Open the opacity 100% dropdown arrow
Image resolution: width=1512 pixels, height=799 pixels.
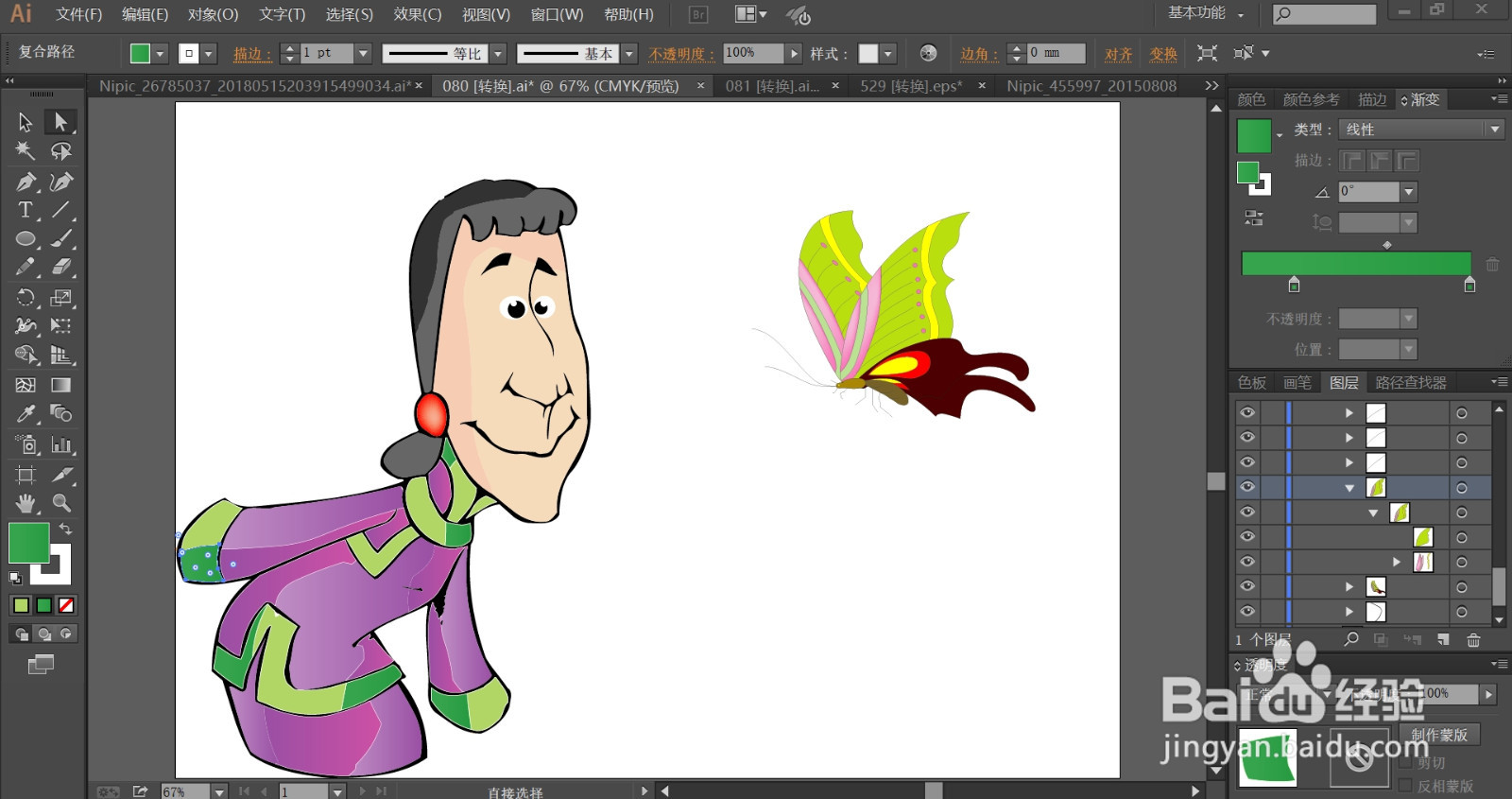click(794, 54)
